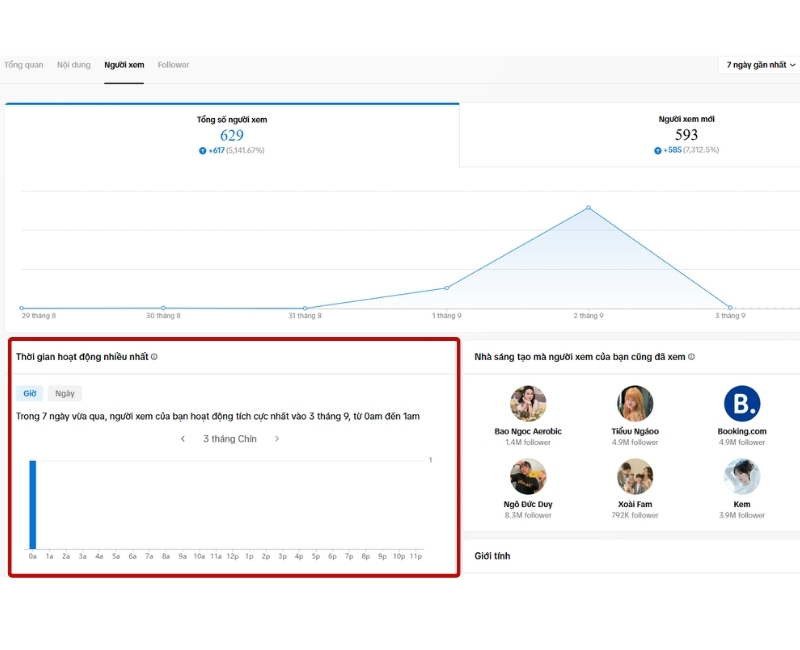Toggle the Giờ view
The height and width of the screenshot is (650, 800).
[30, 393]
